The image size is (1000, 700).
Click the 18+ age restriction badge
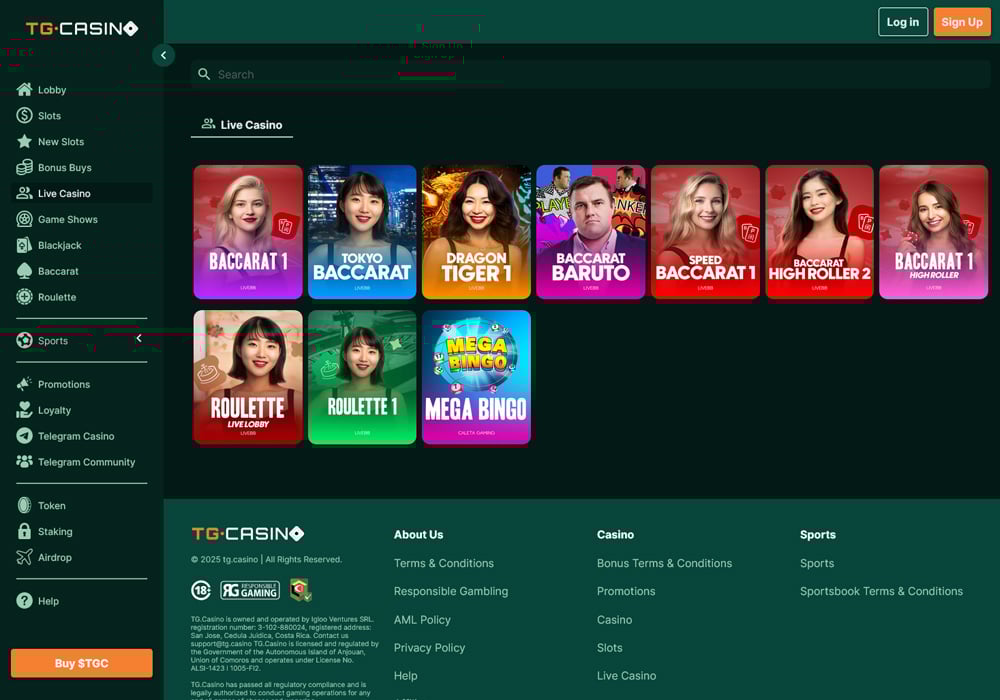pos(201,590)
